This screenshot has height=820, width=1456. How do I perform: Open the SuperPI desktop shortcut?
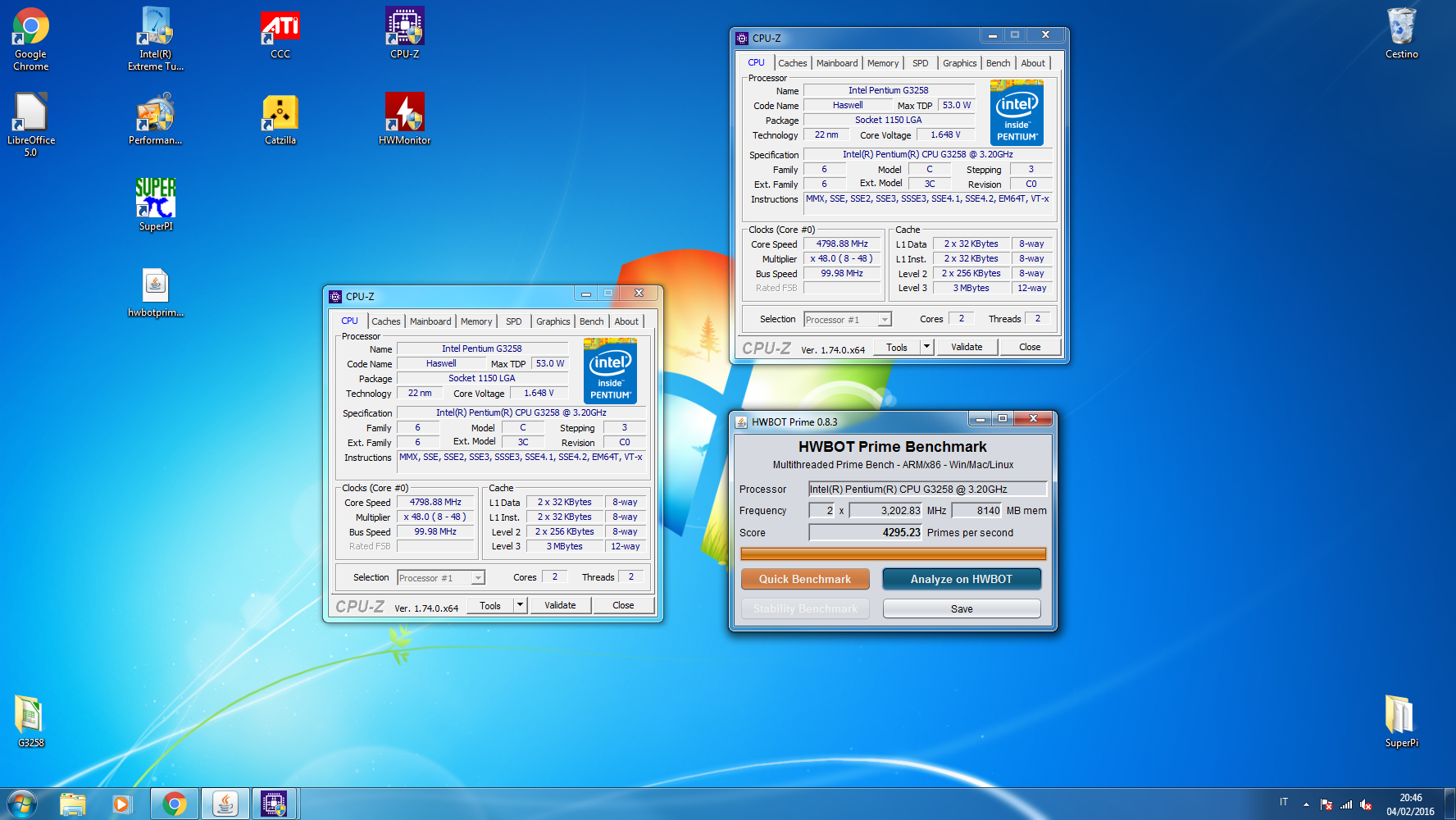pos(155,205)
